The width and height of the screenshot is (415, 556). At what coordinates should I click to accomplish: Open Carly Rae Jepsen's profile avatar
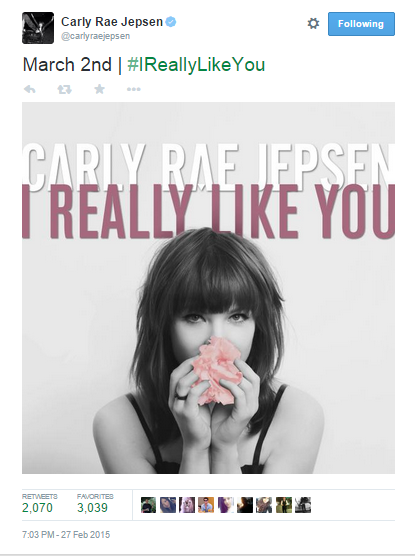(38, 28)
